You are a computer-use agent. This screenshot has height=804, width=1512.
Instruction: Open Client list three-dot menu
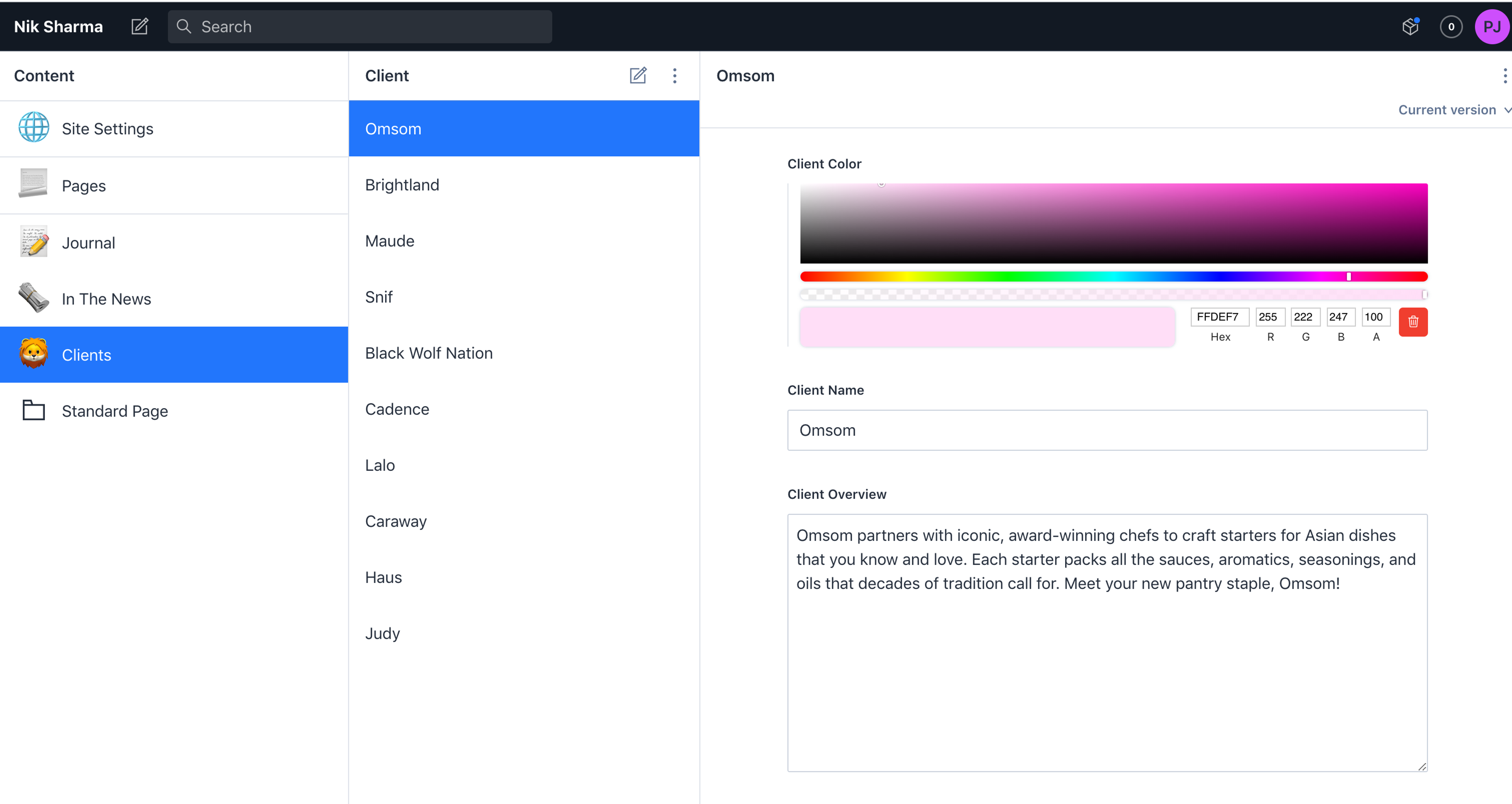point(674,75)
